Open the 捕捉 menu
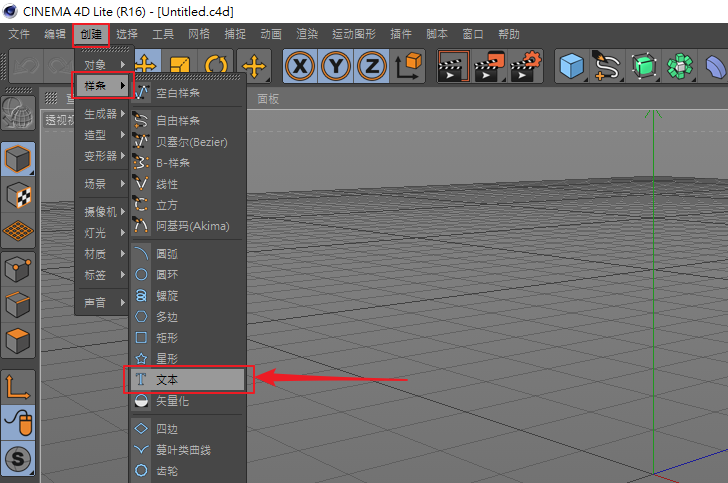Viewport: 728px width, 483px height. pos(235,34)
